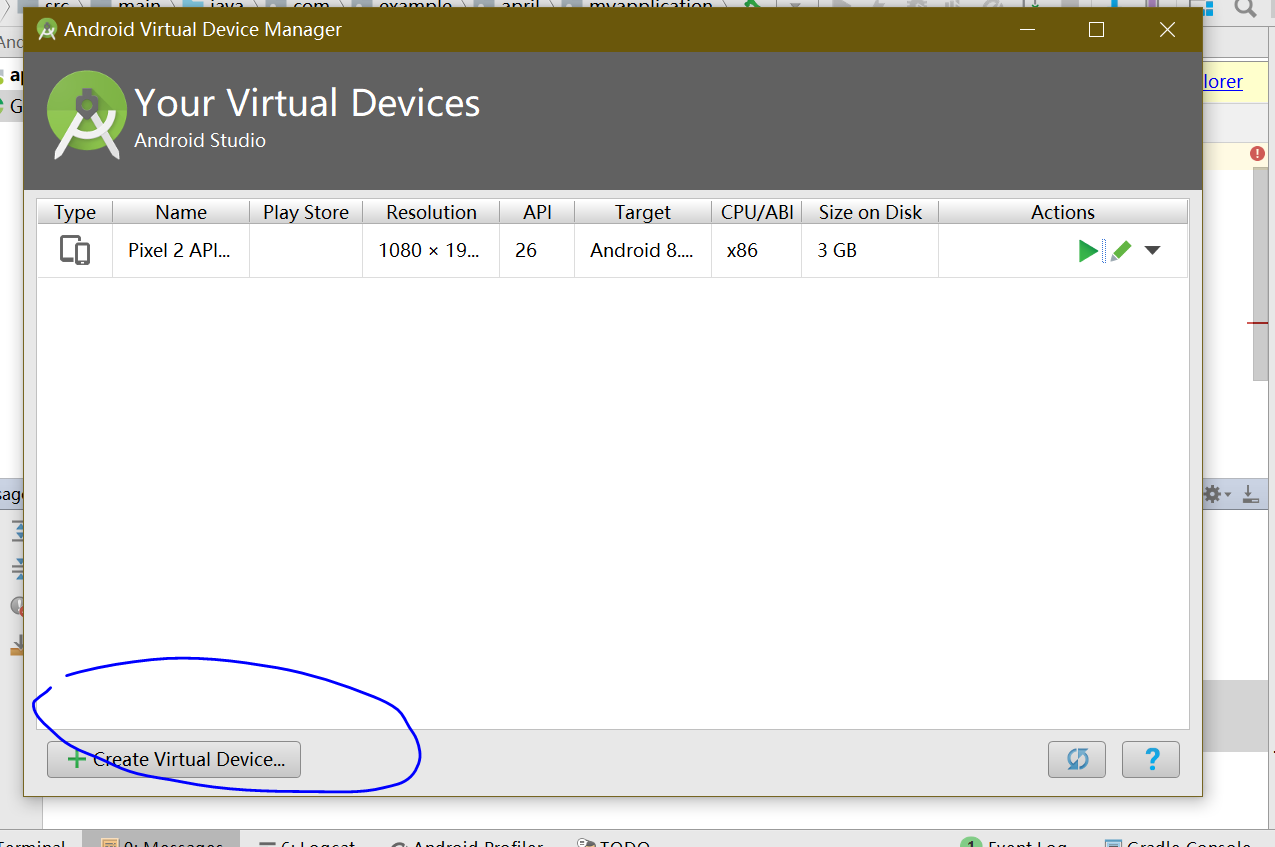
Task: Sort by the Size on Disk header
Action: (x=870, y=212)
